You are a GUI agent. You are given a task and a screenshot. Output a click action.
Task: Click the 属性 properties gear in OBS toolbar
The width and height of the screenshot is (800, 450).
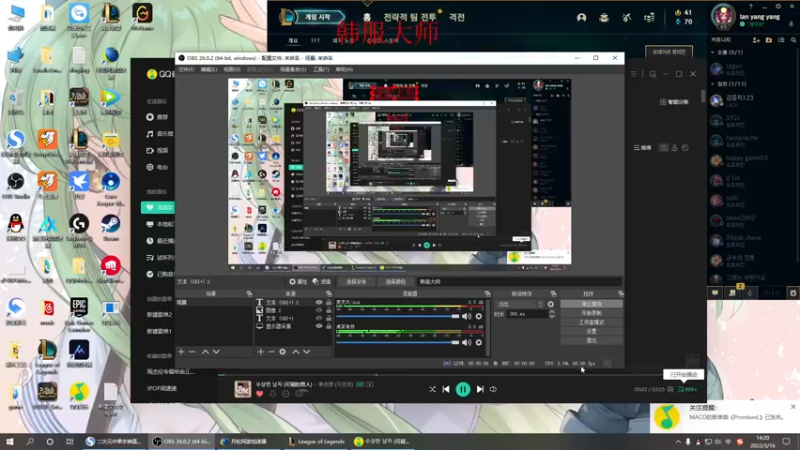[298, 282]
